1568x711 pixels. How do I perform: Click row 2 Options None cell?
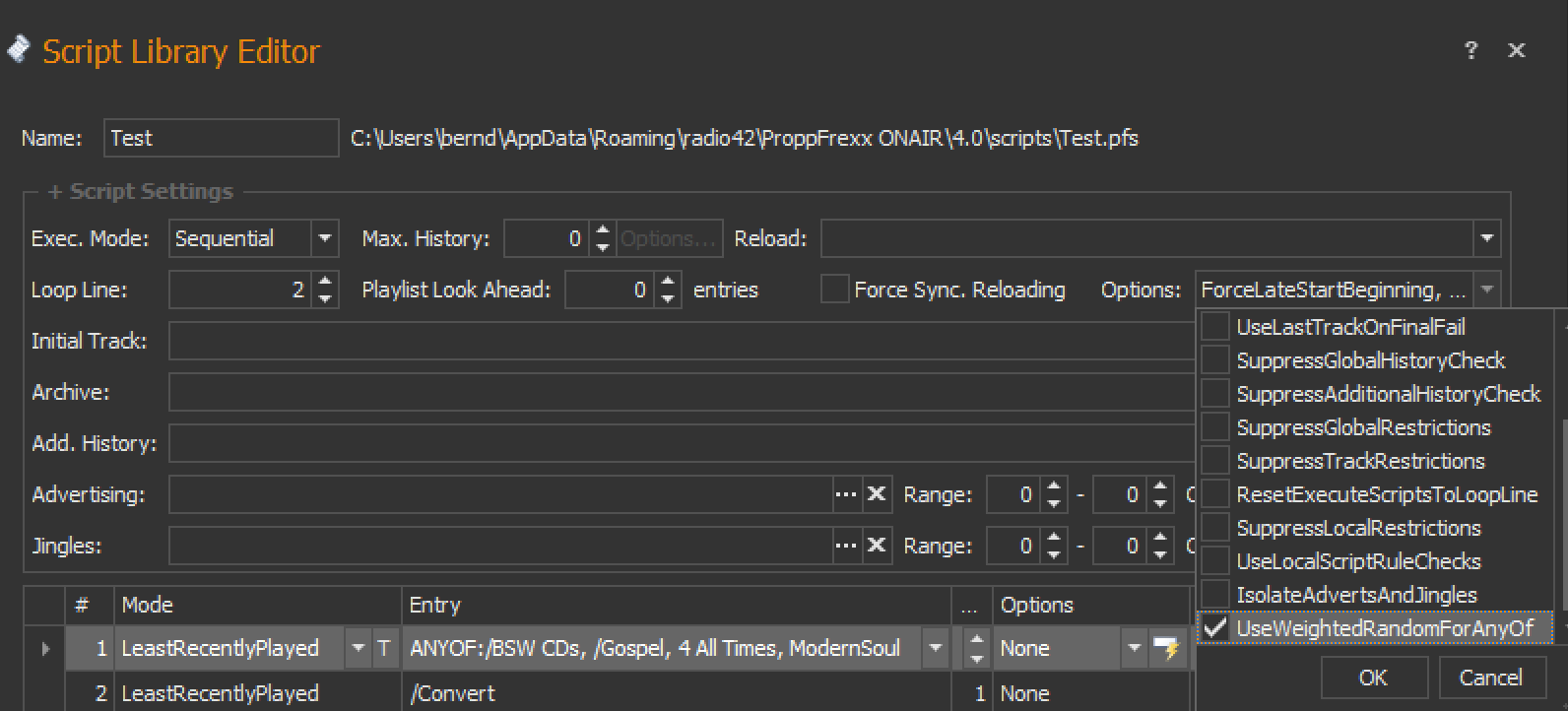tap(1092, 693)
